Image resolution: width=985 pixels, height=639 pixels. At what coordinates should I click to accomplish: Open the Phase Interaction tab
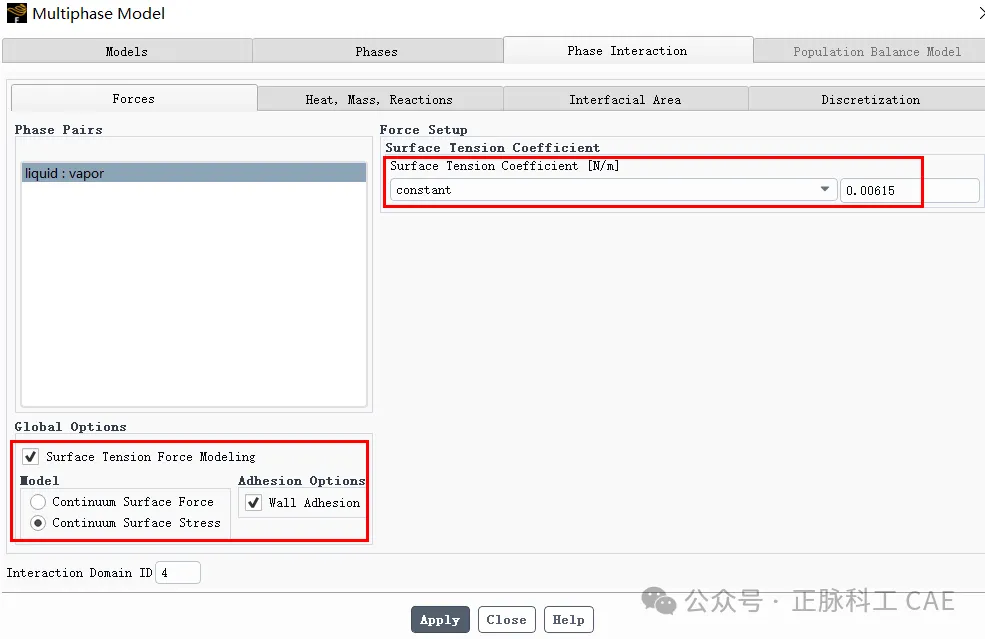pos(628,50)
